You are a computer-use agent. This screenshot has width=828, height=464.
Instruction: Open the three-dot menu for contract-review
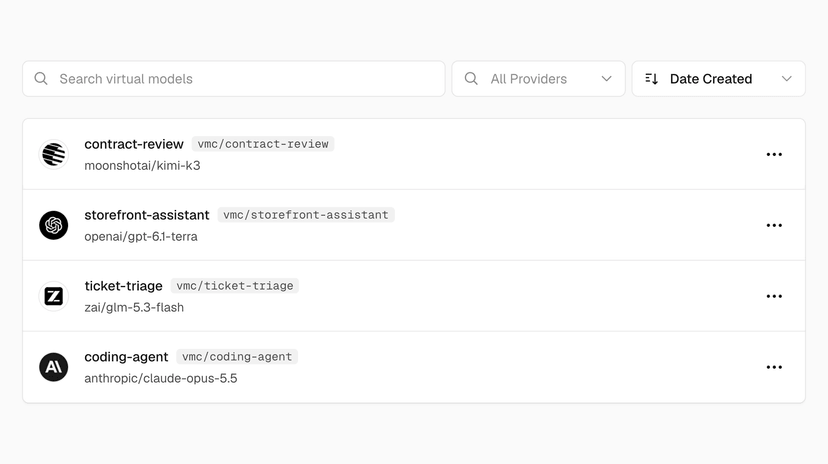click(x=774, y=155)
